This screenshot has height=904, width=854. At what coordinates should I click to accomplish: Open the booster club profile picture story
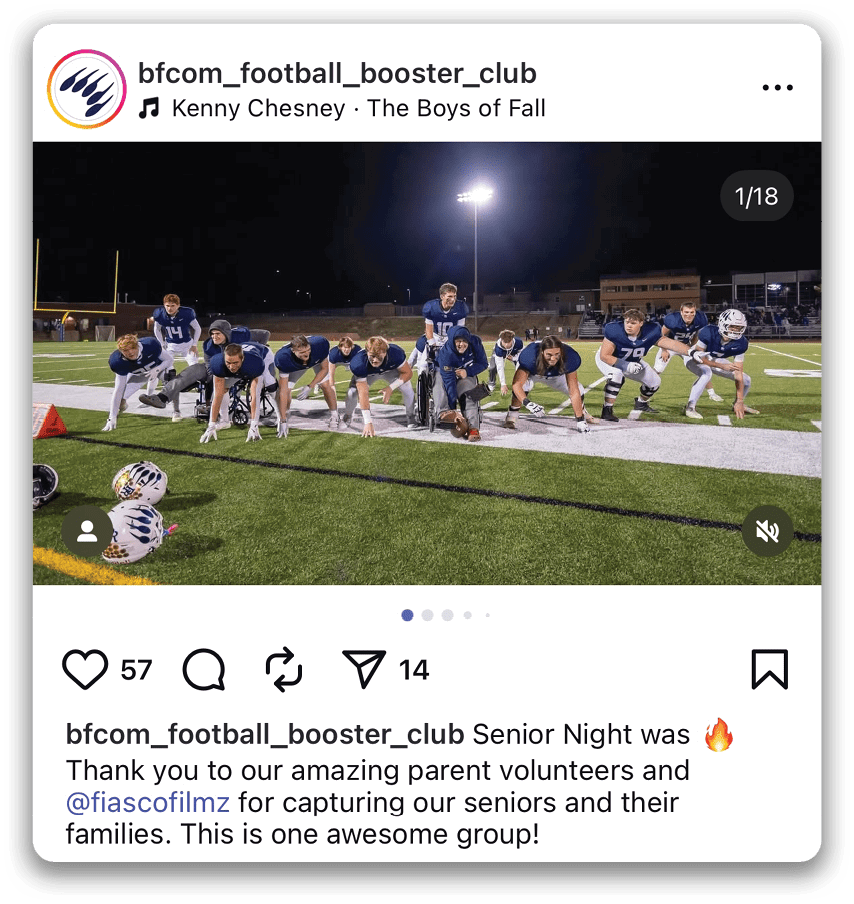(86, 89)
